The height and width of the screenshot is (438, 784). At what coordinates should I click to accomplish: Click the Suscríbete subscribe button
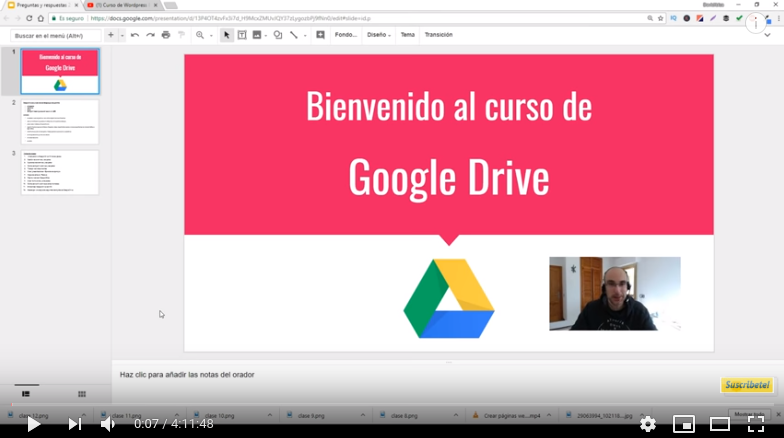click(747, 384)
